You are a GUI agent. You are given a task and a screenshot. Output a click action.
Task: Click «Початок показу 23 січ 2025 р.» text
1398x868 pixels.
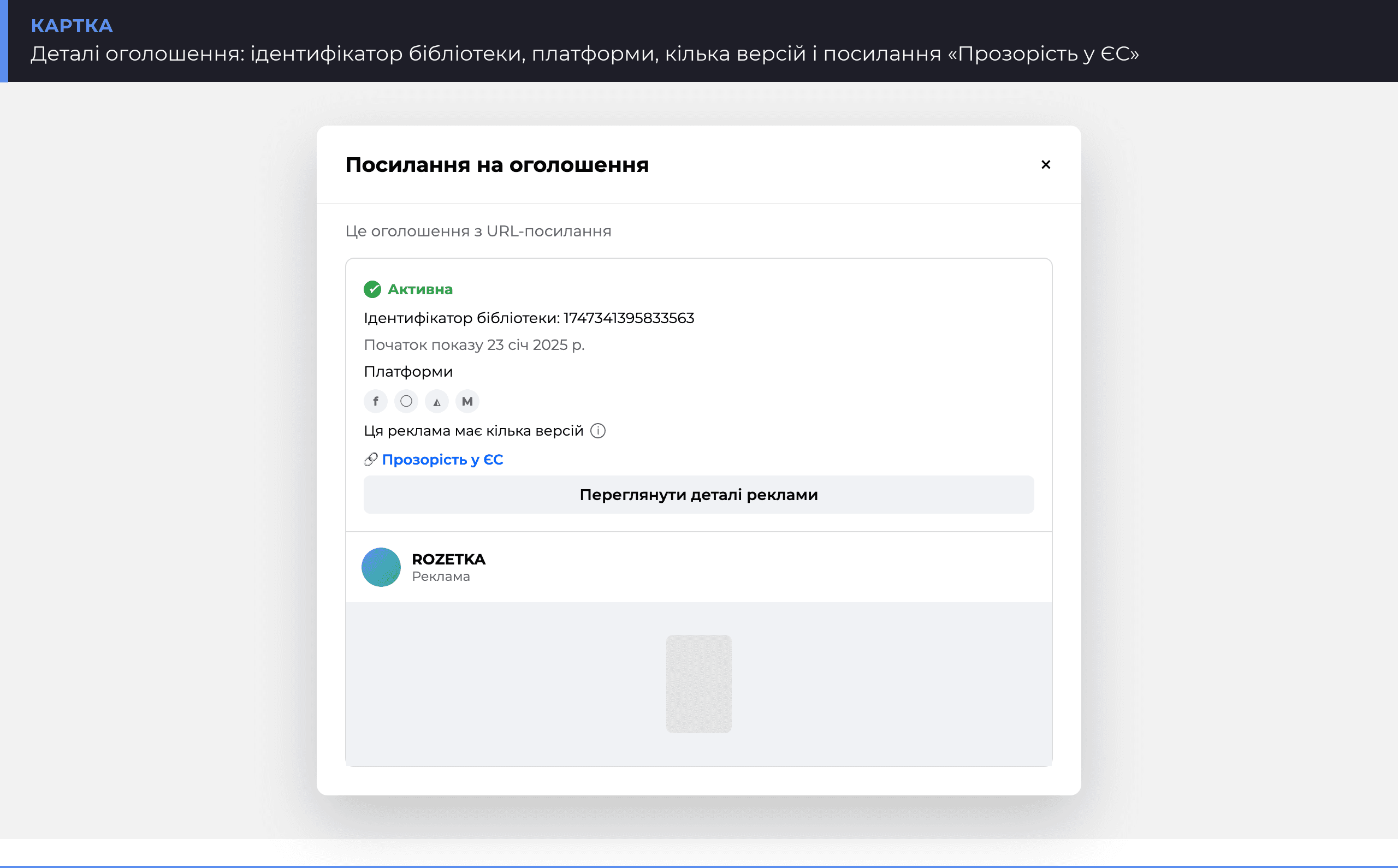click(474, 345)
